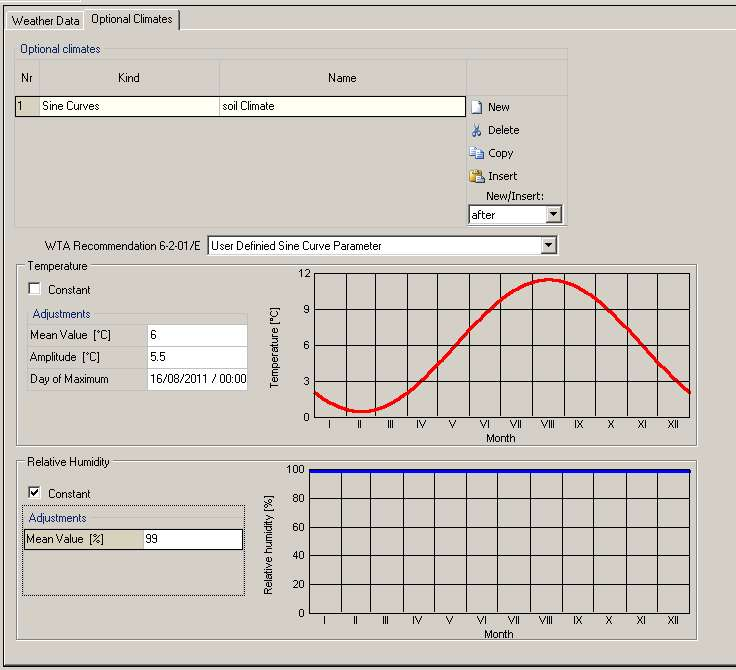Uncheck the Relative Humidity Constant checkbox
The image size is (736, 670).
pos(35,494)
